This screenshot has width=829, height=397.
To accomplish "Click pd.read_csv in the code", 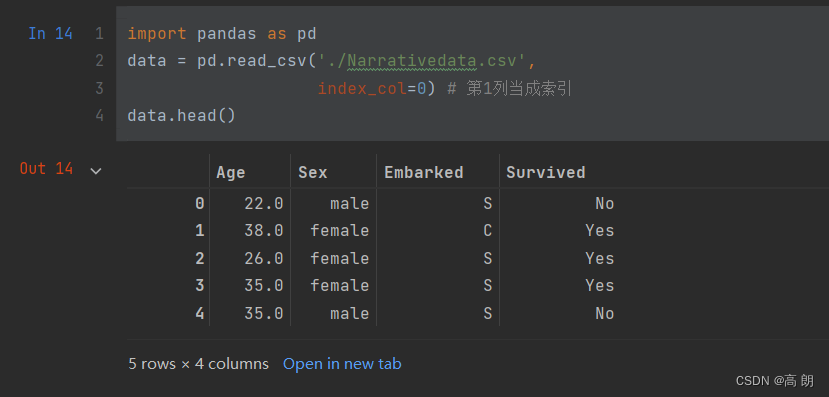I will tap(252, 61).
